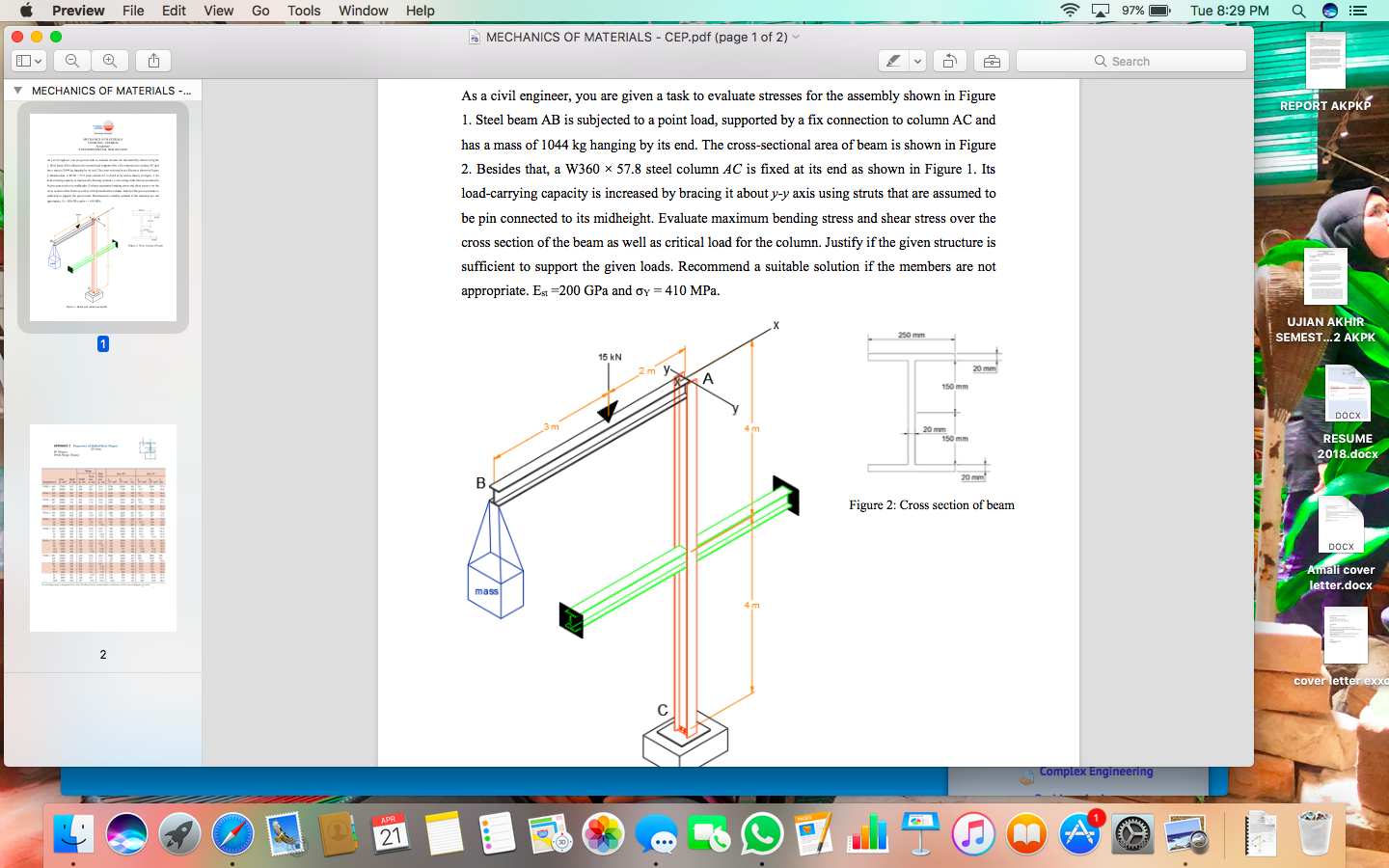
Task: Click the Search field in toolbar
Action: [x=1129, y=60]
